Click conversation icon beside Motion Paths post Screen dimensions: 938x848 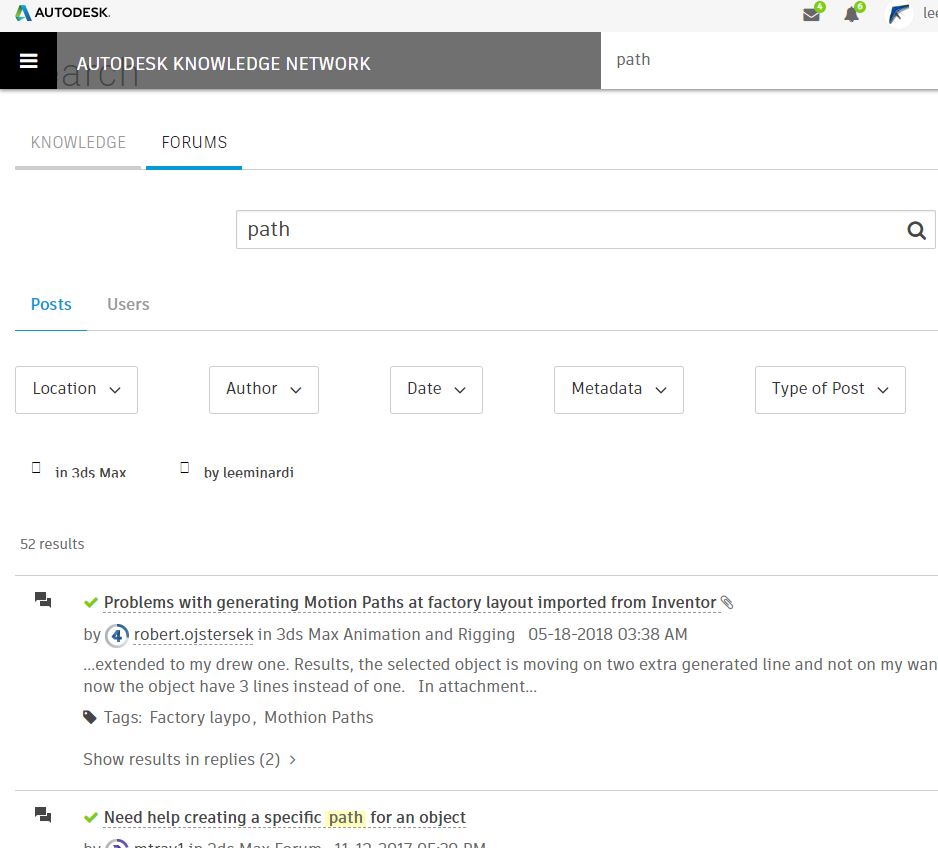pos(43,599)
